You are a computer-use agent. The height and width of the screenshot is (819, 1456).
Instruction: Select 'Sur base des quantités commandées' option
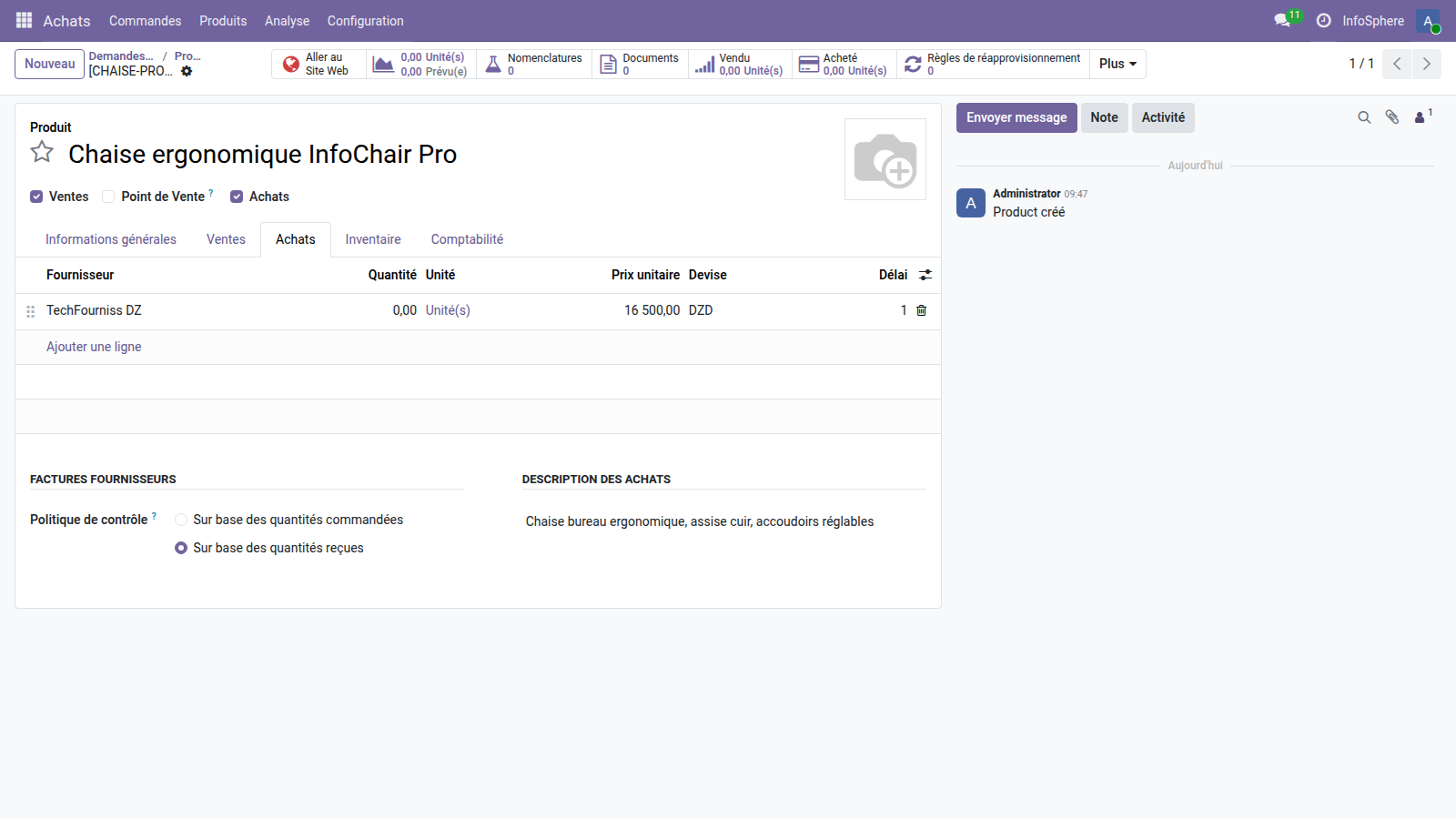tap(181, 520)
